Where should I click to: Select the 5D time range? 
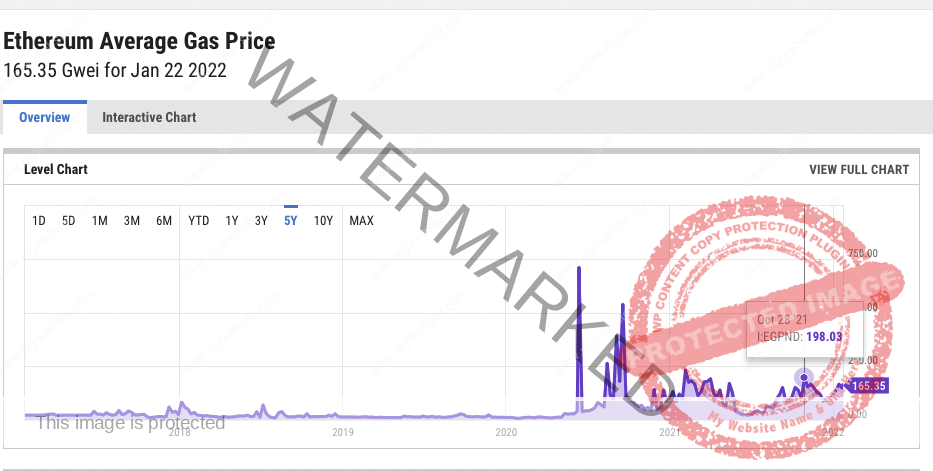click(69, 220)
